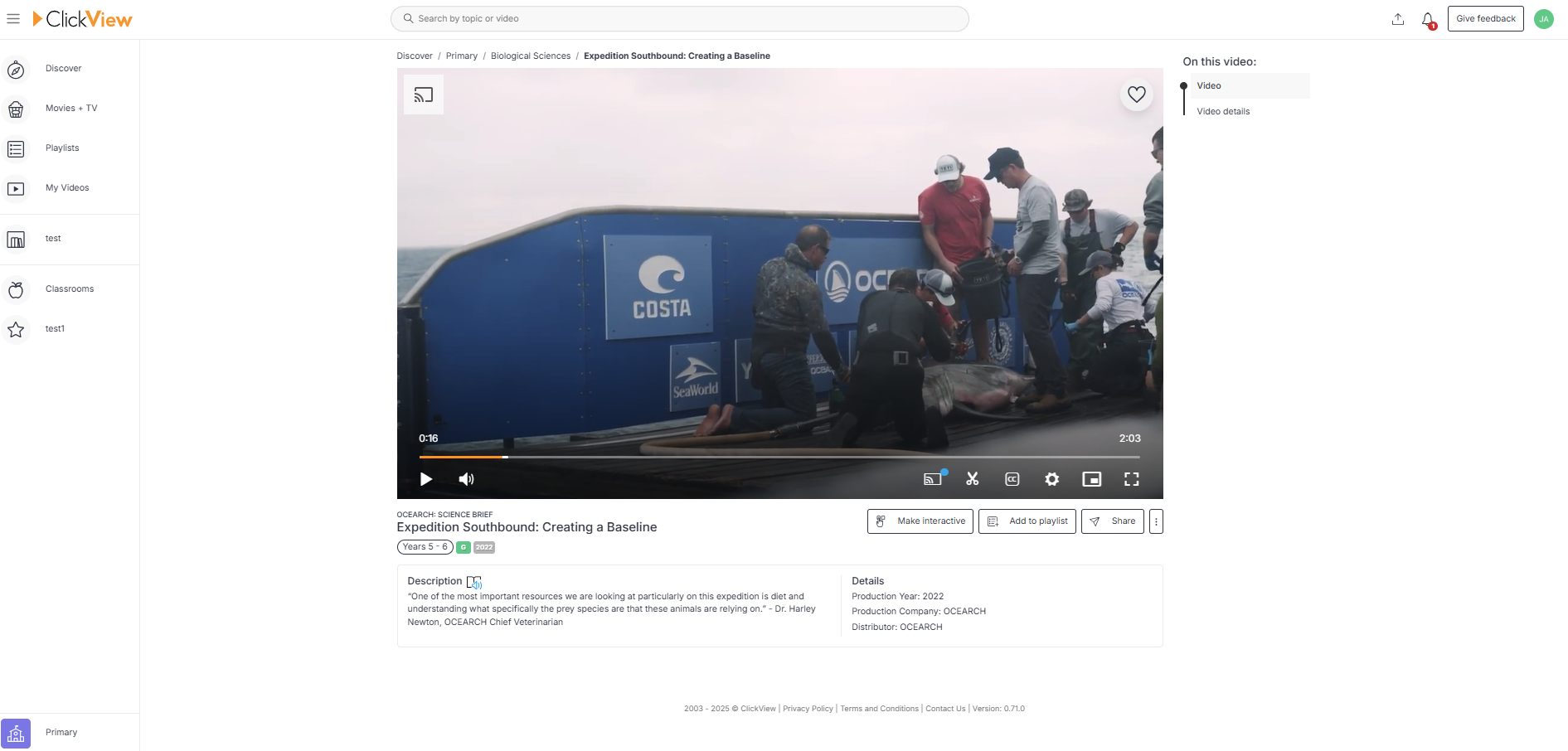Click the test1 star icon
The width and height of the screenshot is (1568, 751).
coord(16,330)
